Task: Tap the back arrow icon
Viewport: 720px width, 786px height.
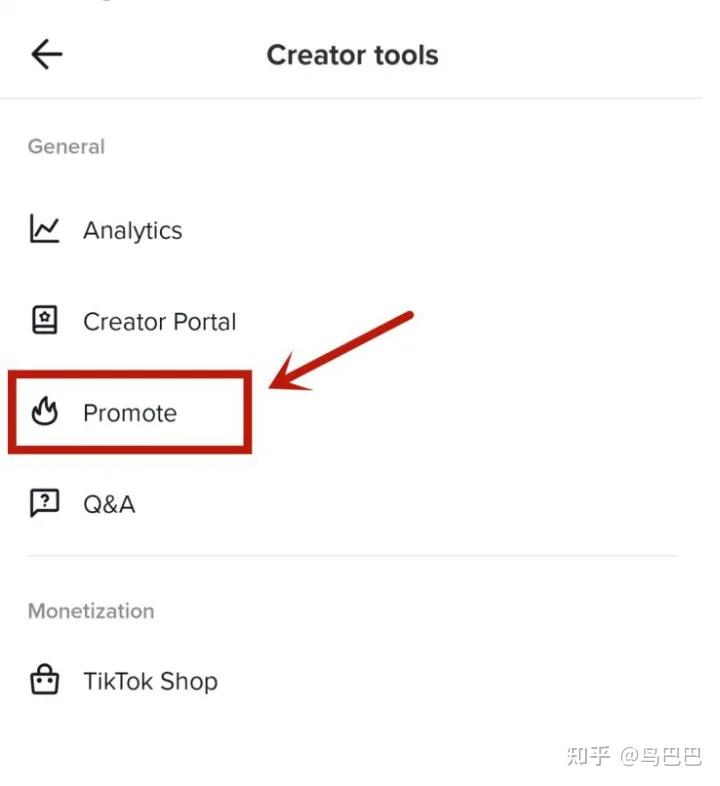Action: pos(46,54)
